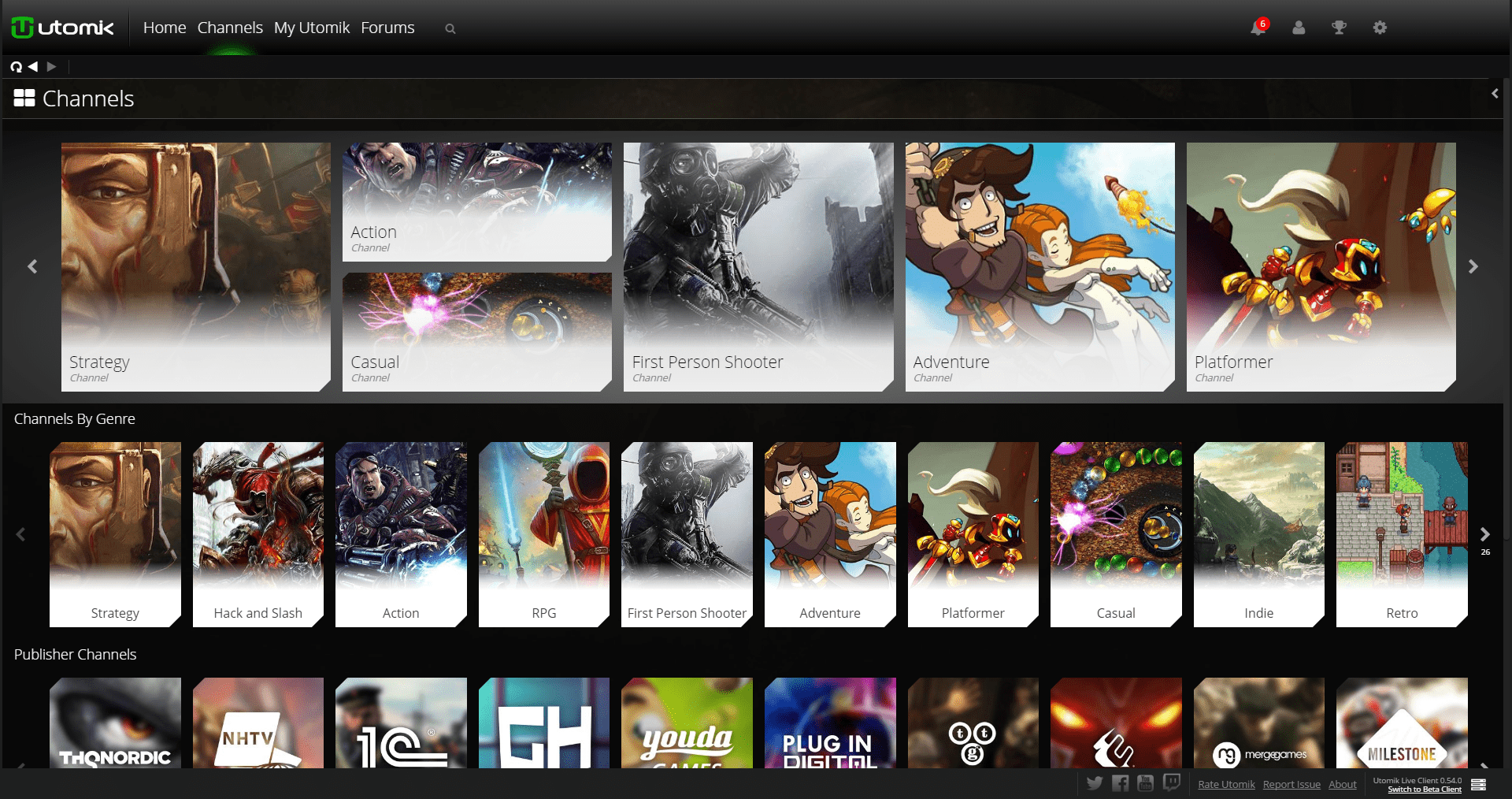
Task: Select the Channels navigation tab
Action: tap(230, 28)
